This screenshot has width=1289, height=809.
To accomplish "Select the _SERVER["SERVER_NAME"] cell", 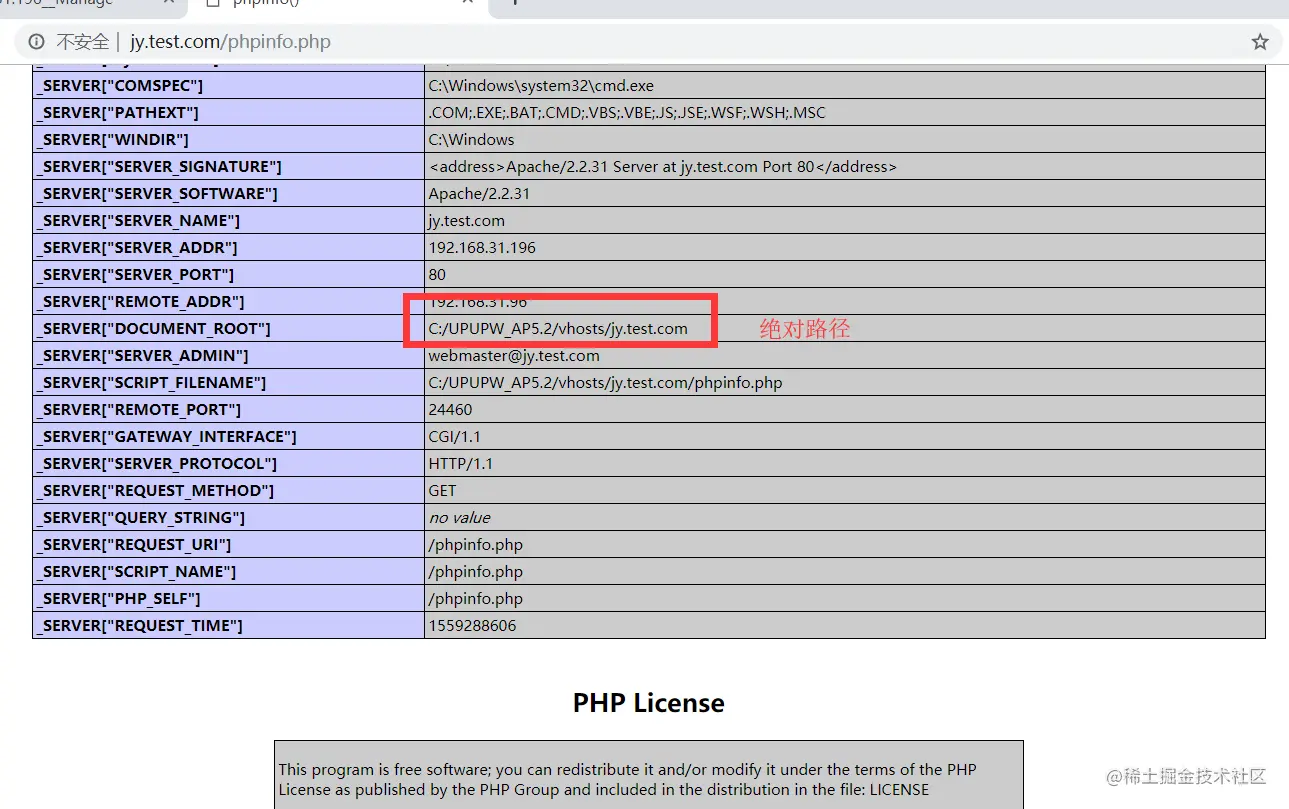I will click(229, 221).
